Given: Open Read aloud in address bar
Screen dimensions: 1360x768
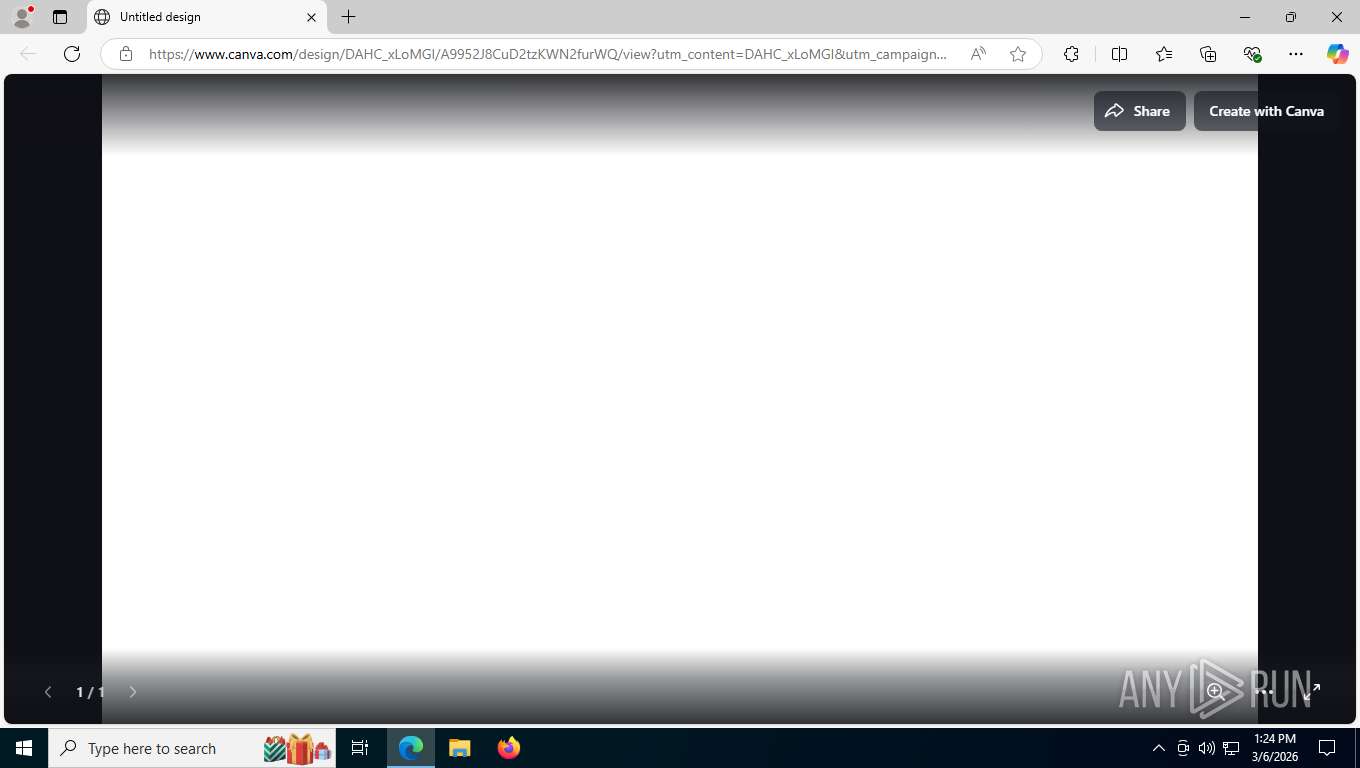Looking at the screenshot, I should click(978, 54).
